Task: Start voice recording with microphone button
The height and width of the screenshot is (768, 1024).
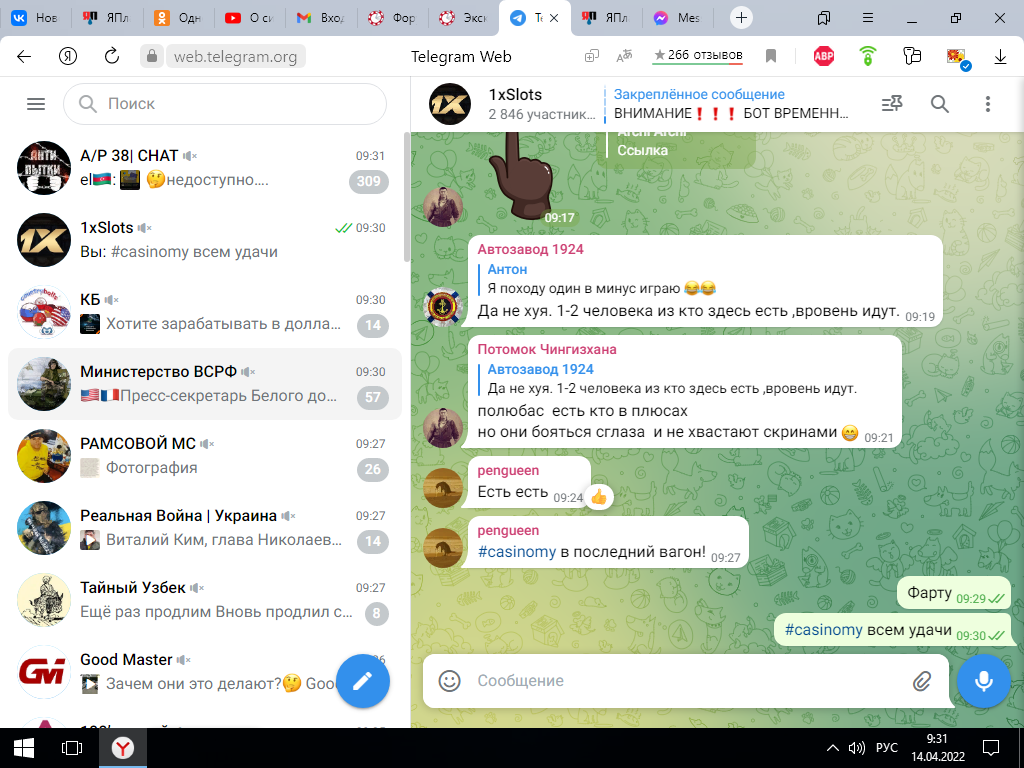Action: coord(984,681)
